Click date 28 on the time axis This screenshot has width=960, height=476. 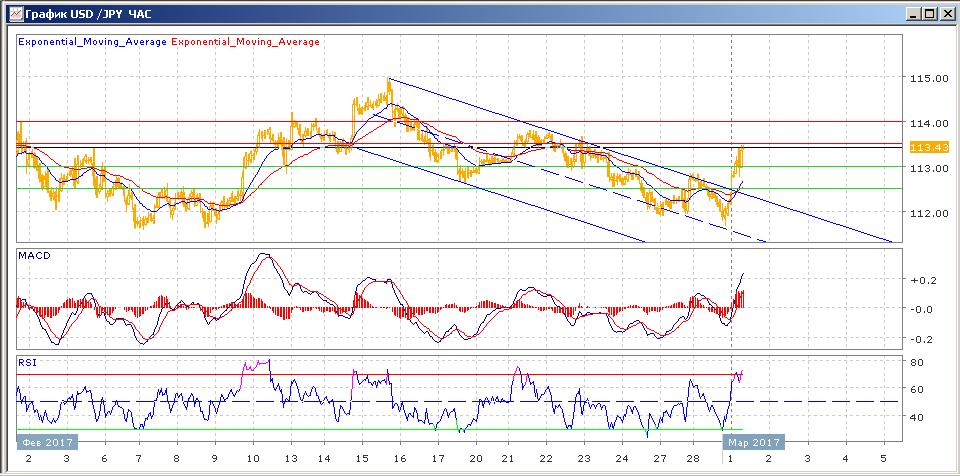tap(695, 457)
